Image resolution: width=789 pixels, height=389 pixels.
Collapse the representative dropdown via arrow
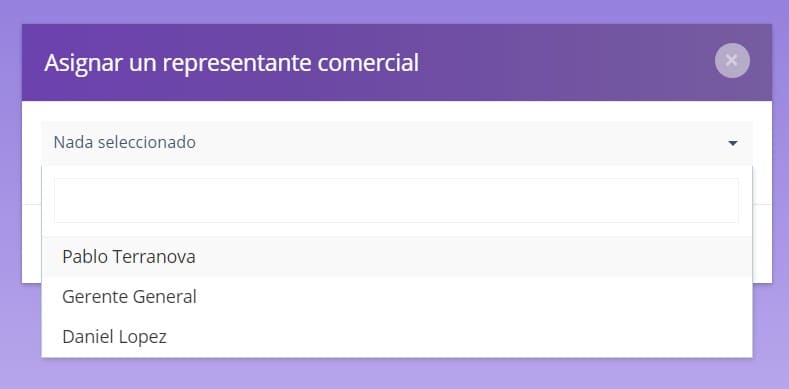coord(733,144)
